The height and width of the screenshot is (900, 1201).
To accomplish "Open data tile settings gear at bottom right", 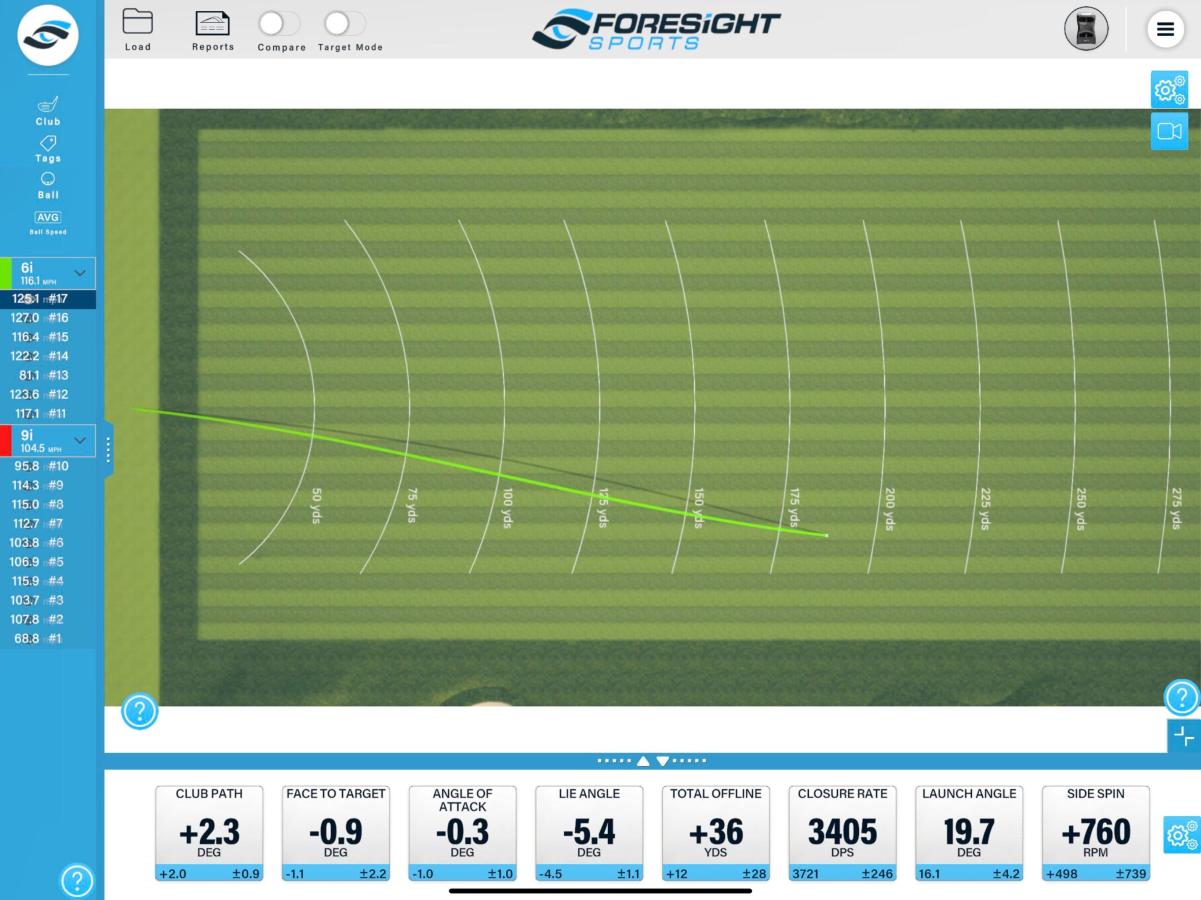I will (1182, 834).
